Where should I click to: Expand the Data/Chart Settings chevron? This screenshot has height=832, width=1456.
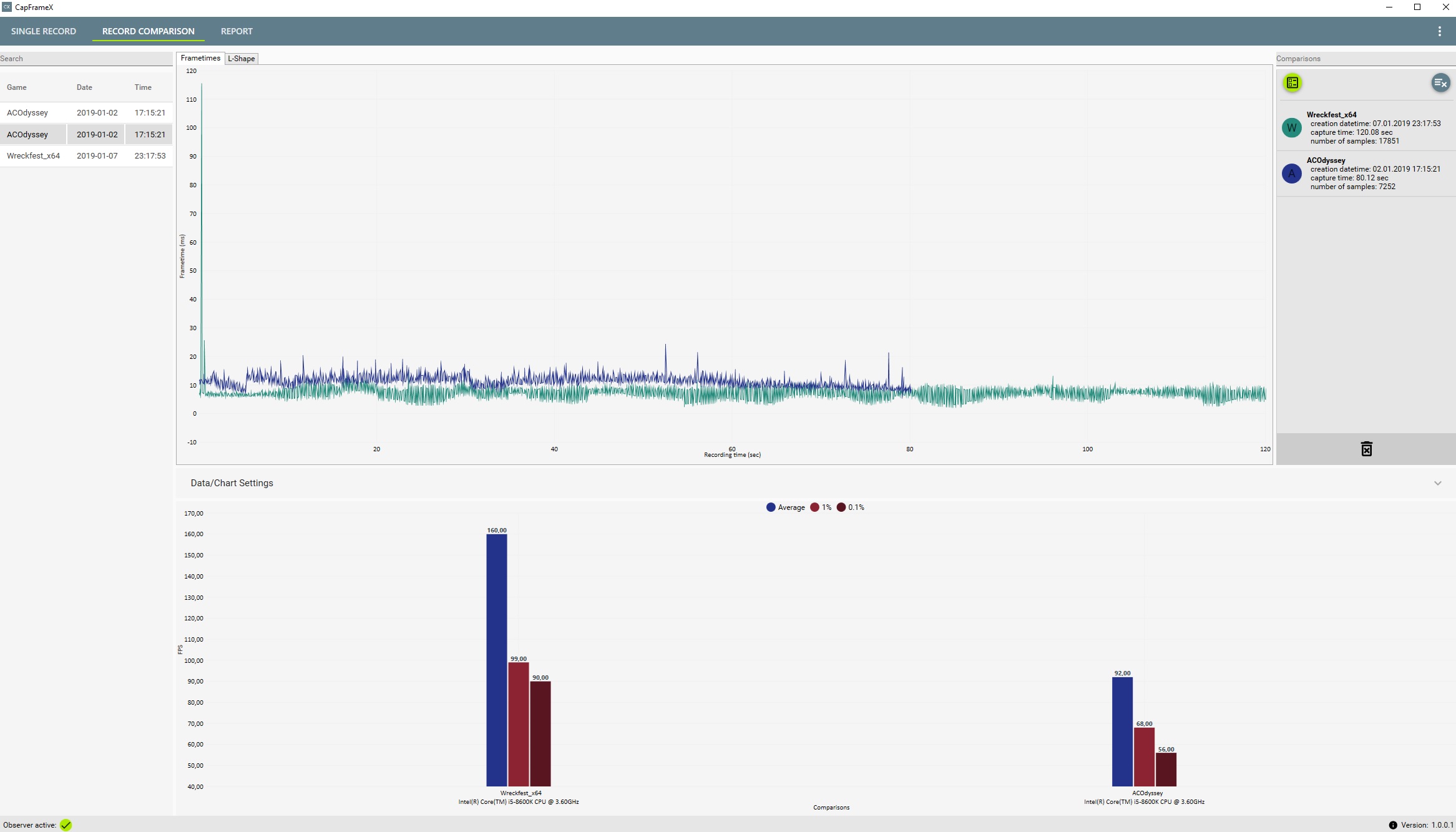[1437, 483]
